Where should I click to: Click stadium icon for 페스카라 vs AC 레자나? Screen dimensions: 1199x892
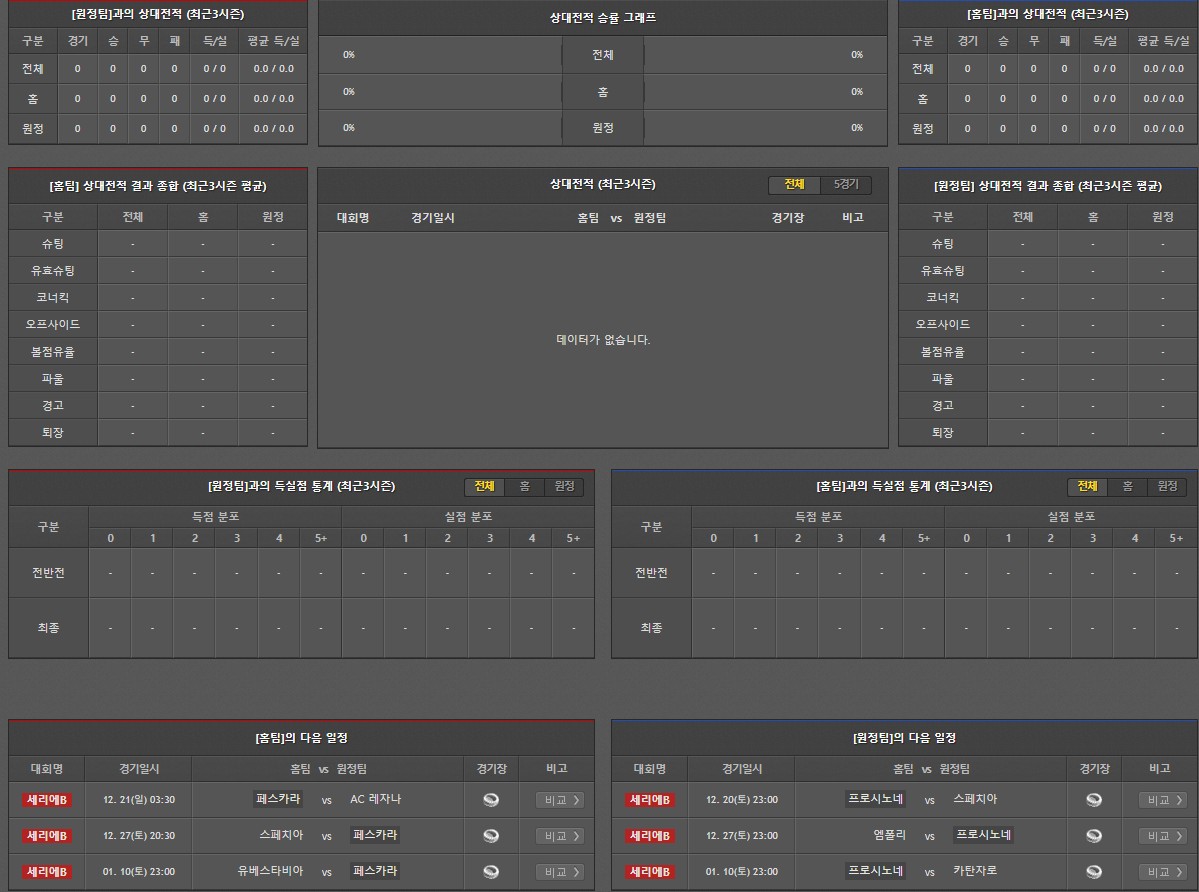coord(490,800)
